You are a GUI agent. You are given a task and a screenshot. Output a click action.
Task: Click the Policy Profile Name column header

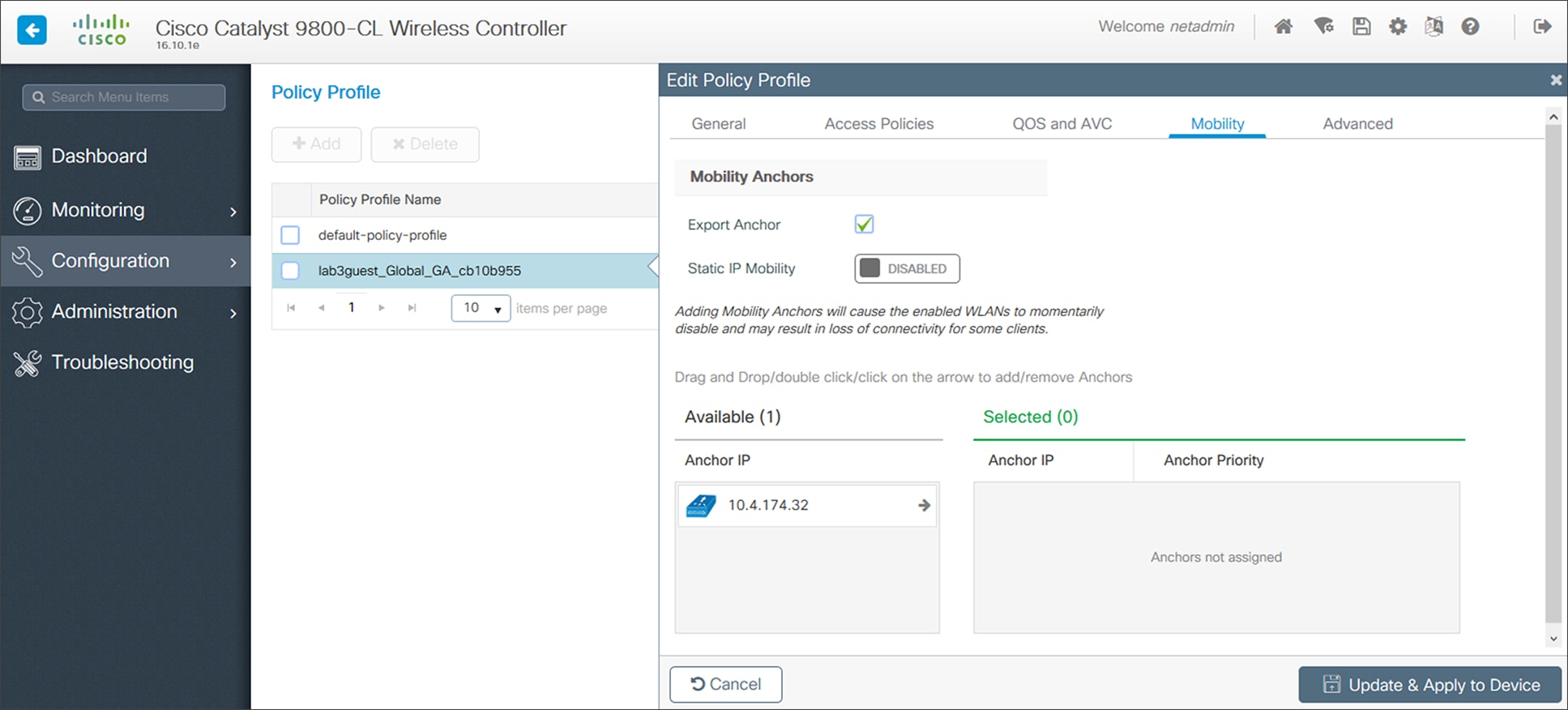pyautogui.click(x=380, y=199)
